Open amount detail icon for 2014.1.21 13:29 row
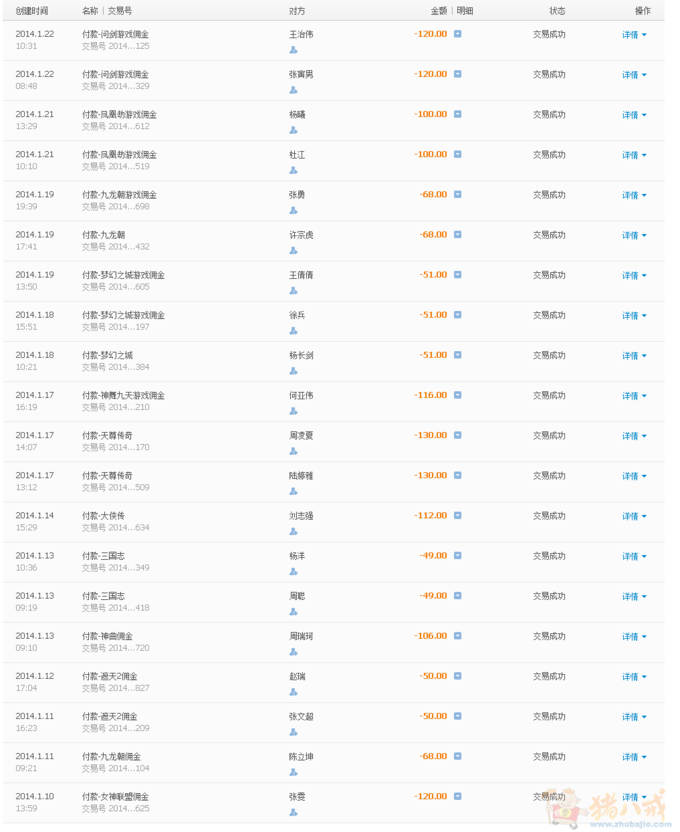 [458, 114]
